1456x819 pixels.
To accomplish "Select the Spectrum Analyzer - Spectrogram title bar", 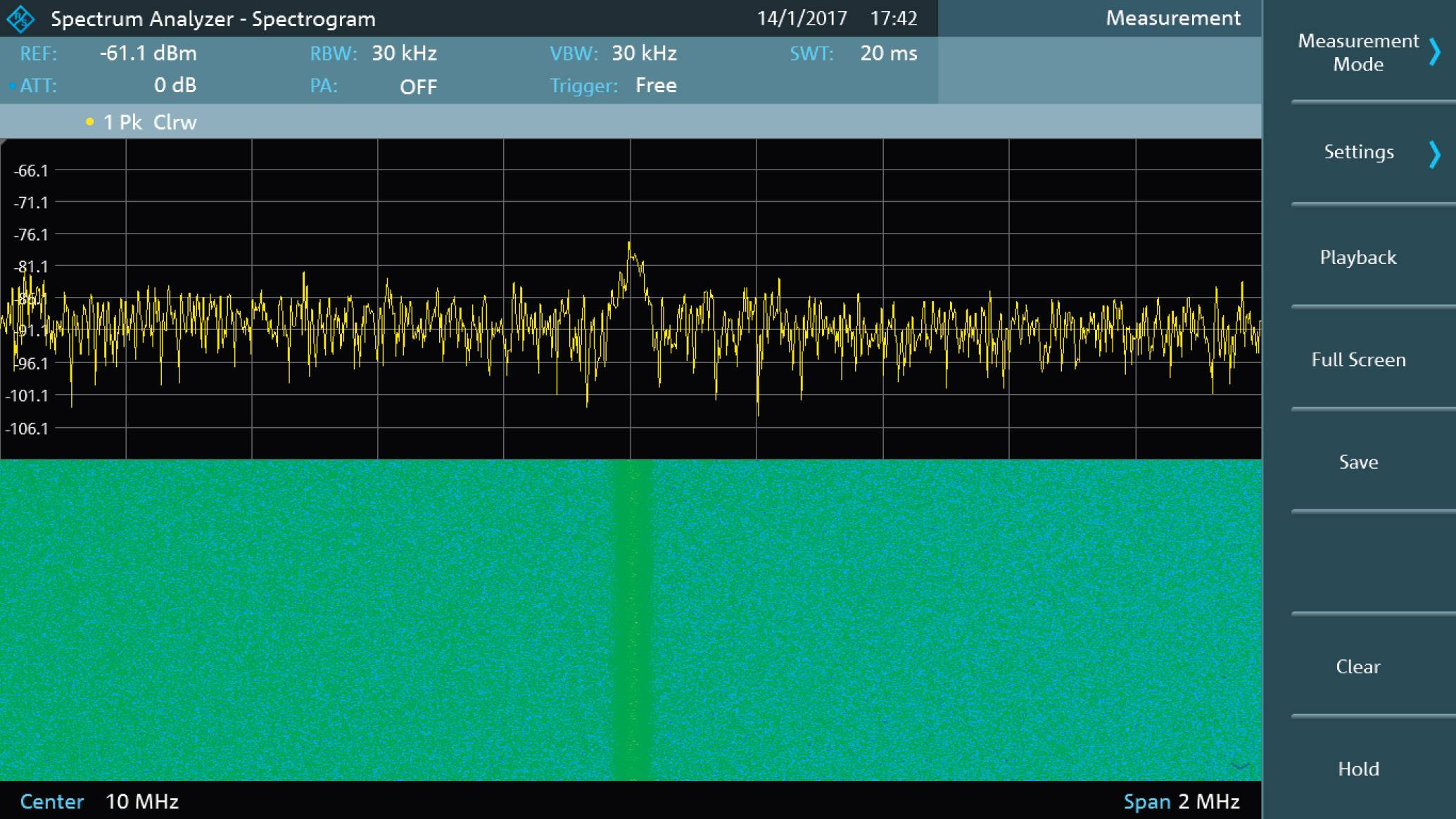I will click(x=213, y=18).
